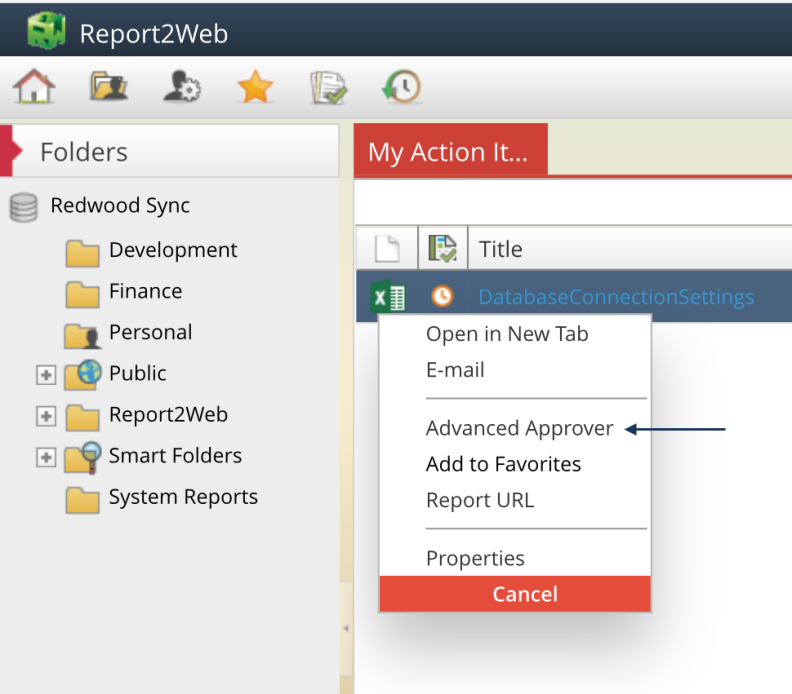Click the Development folder icon

click(x=82, y=253)
